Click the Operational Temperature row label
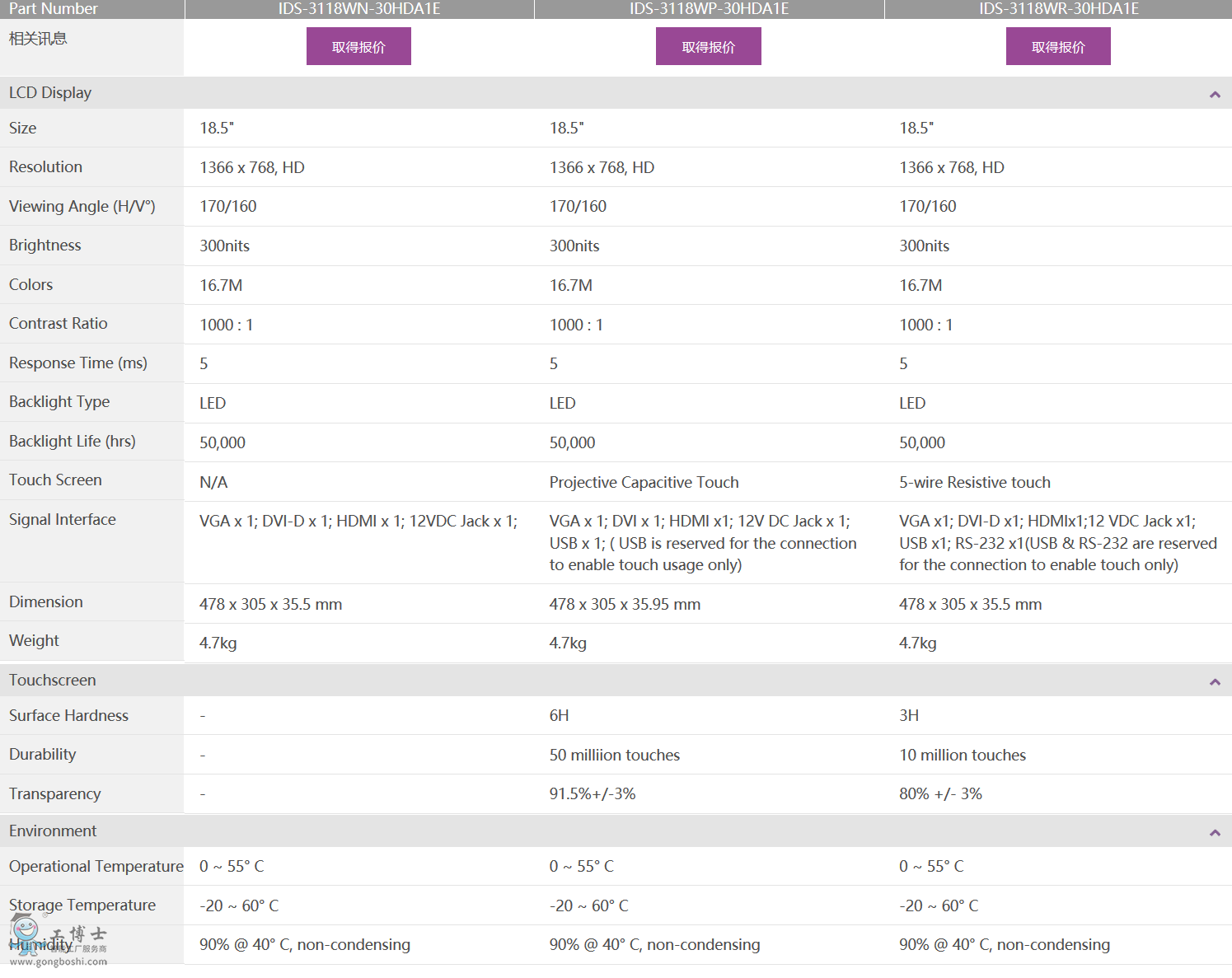Screen dimensions: 1232x978 (96, 867)
